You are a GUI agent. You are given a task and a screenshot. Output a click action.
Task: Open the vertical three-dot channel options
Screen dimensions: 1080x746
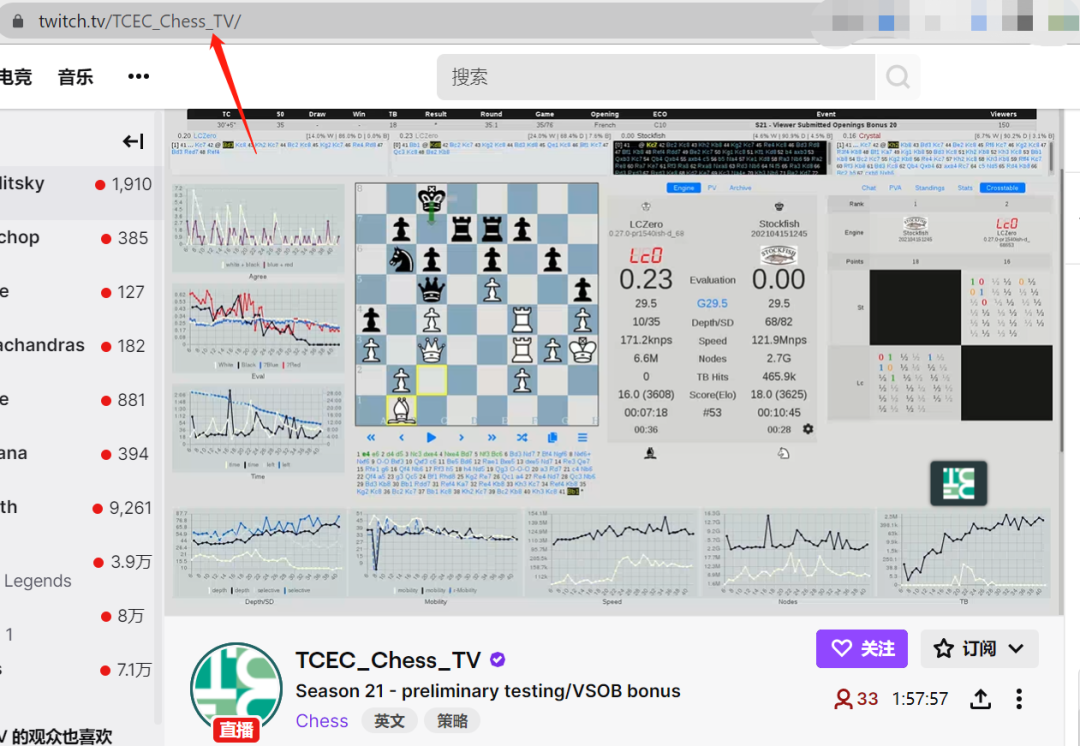coord(1019,699)
